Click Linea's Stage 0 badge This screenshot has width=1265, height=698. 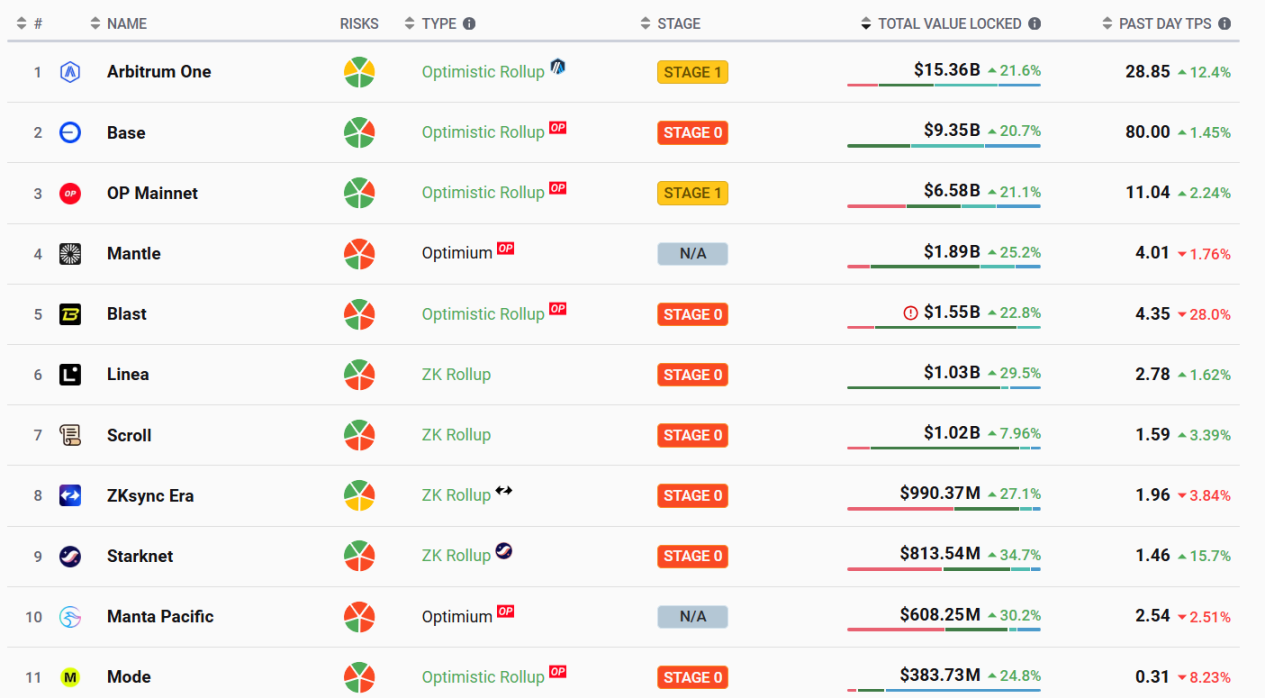(692, 375)
